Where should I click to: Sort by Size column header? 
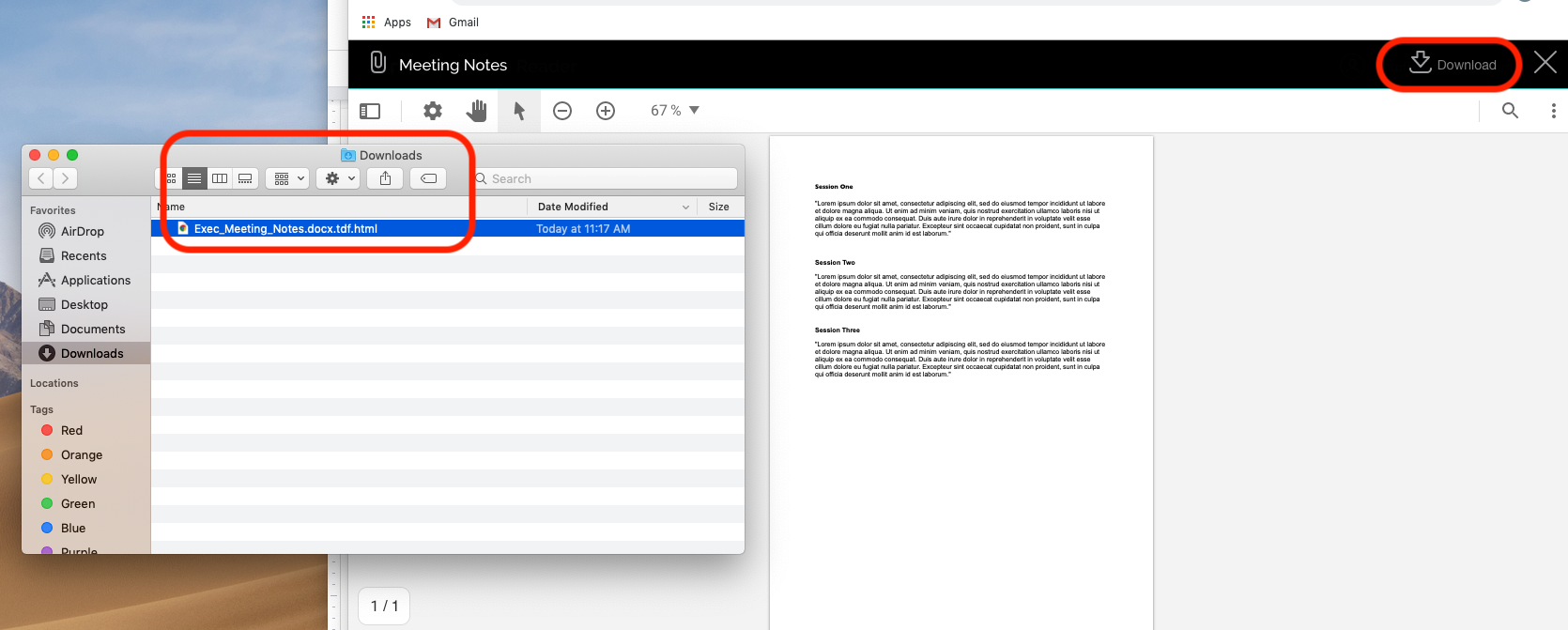[719, 207]
